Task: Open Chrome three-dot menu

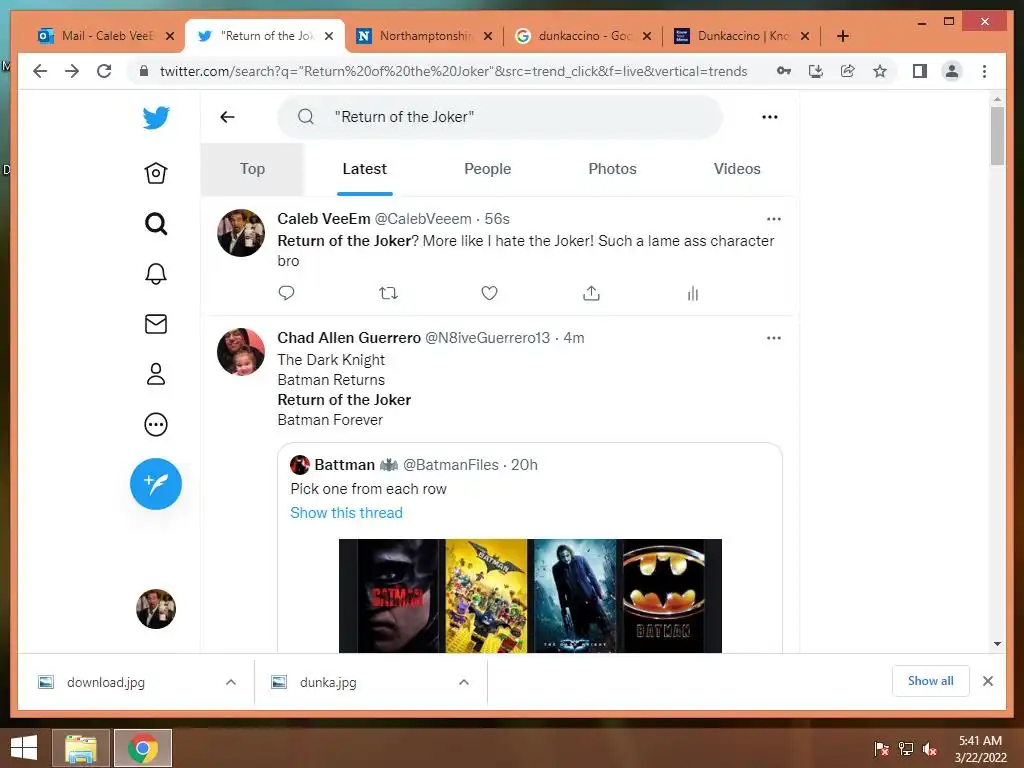Action: click(x=984, y=71)
